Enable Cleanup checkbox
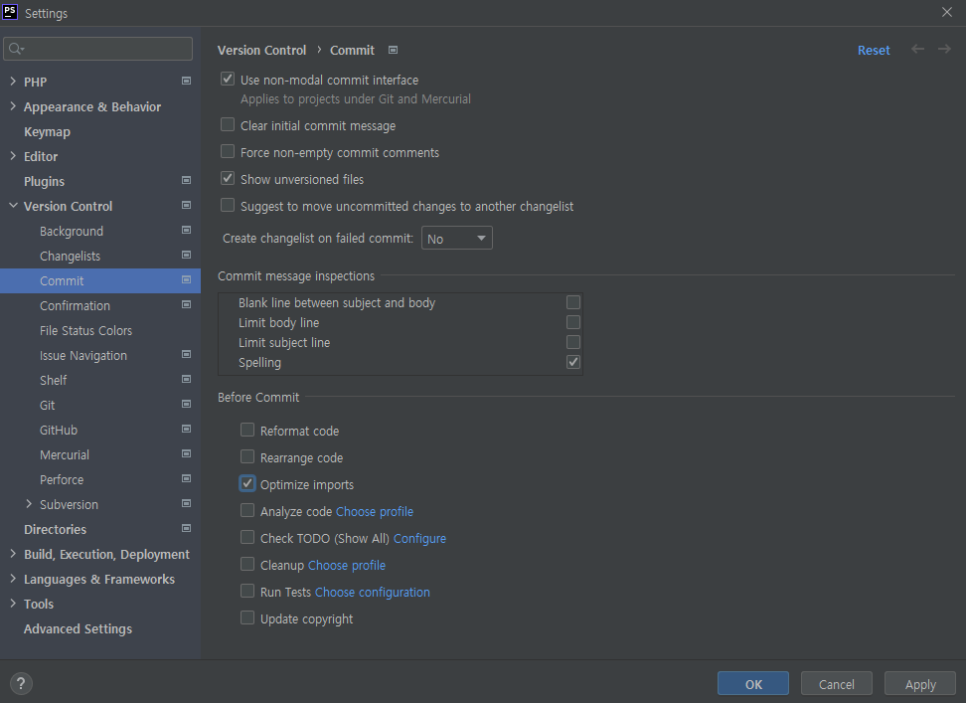966x703 pixels. (x=247, y=564)
